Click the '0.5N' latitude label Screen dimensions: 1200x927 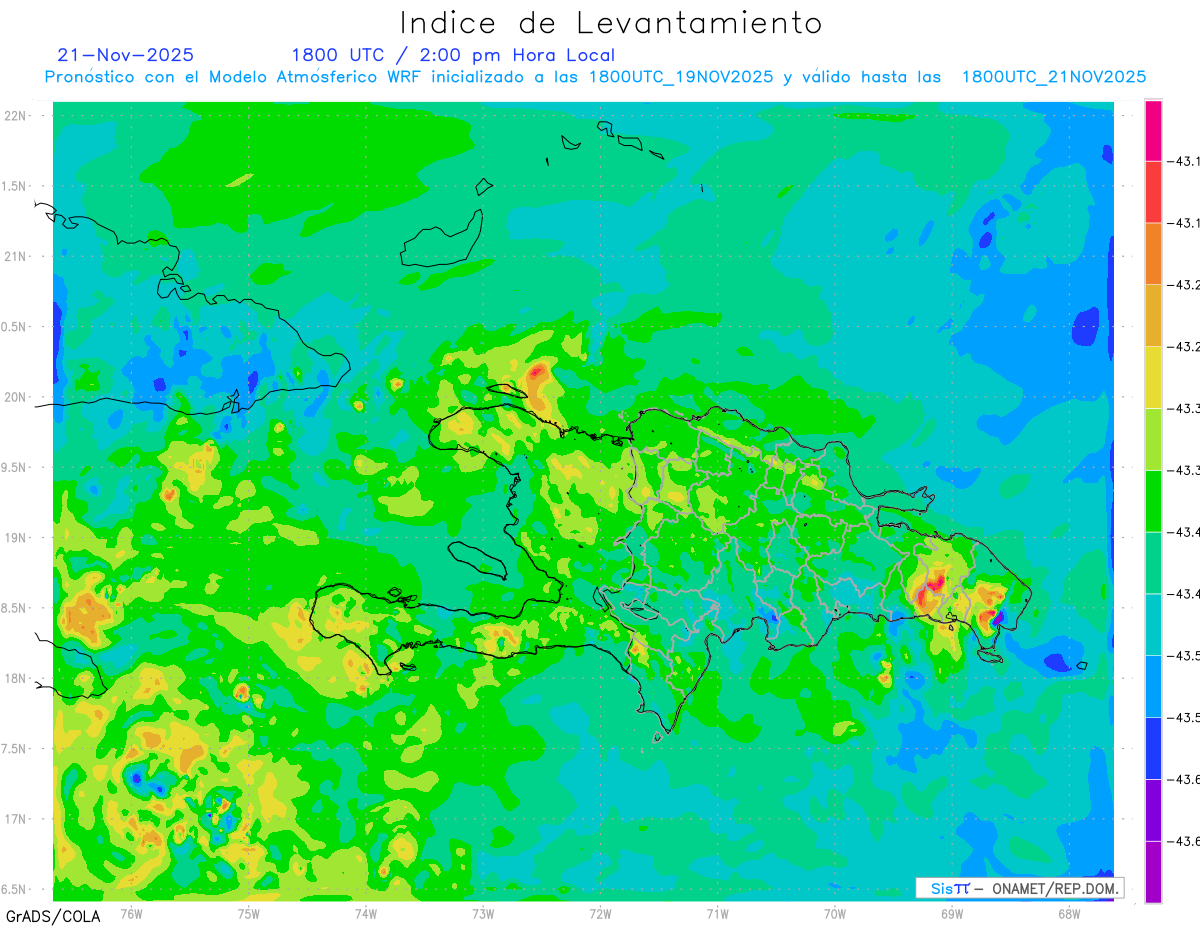click(x=13, y=327)
